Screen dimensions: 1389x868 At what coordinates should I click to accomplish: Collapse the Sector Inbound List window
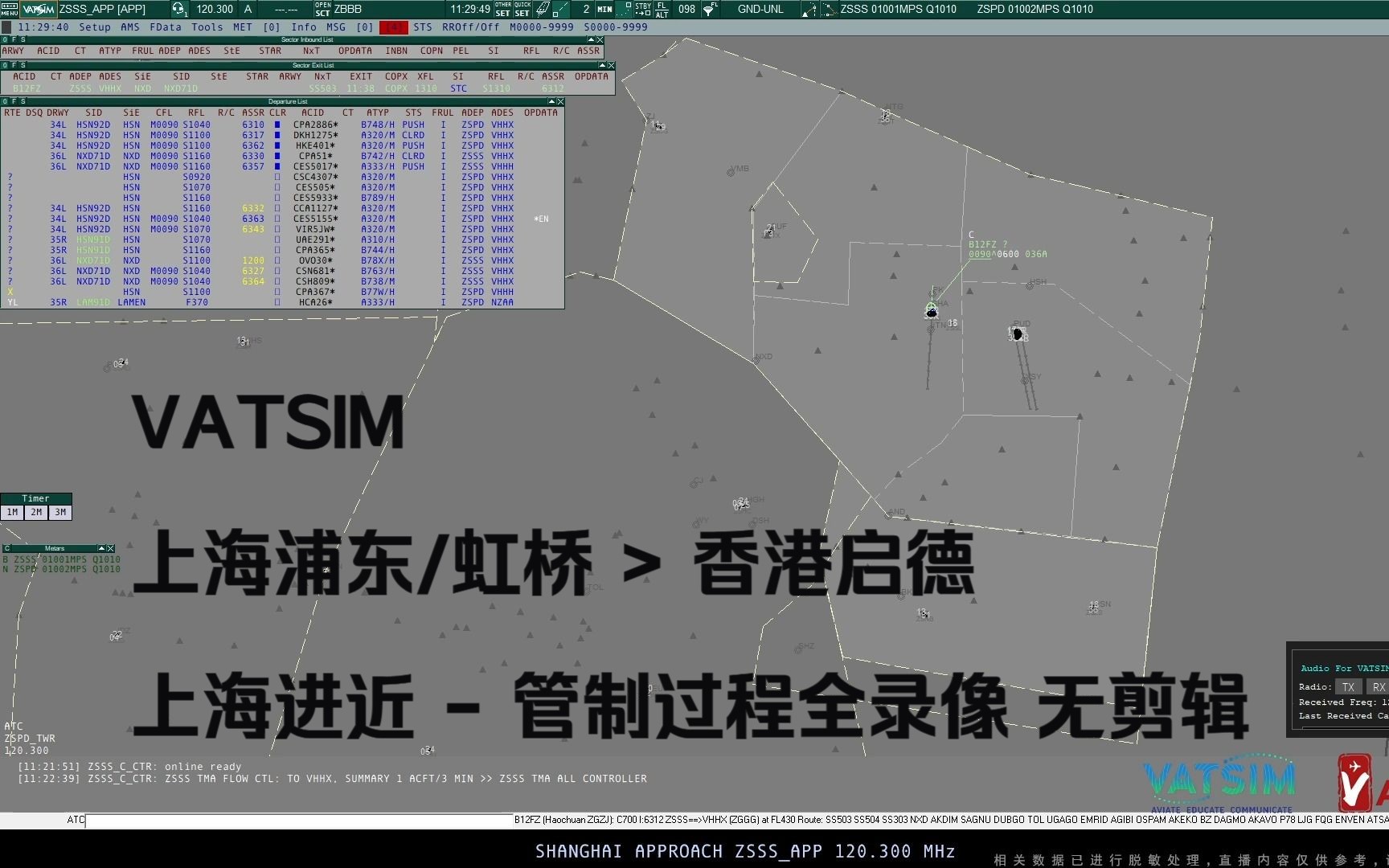pos(592,39)
